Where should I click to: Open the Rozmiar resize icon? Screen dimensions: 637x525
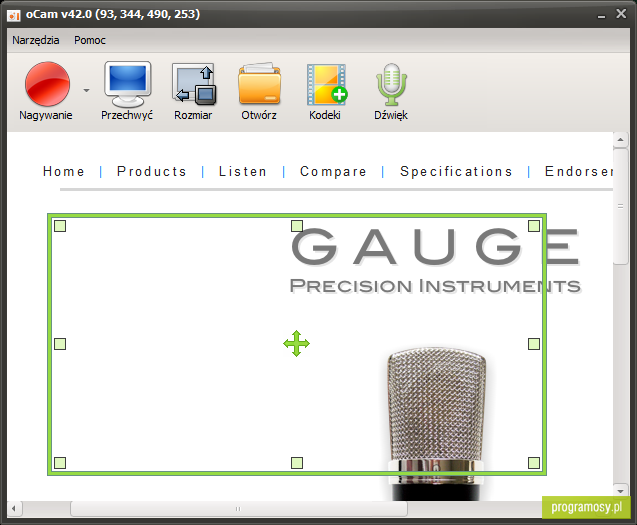(194, 85)
